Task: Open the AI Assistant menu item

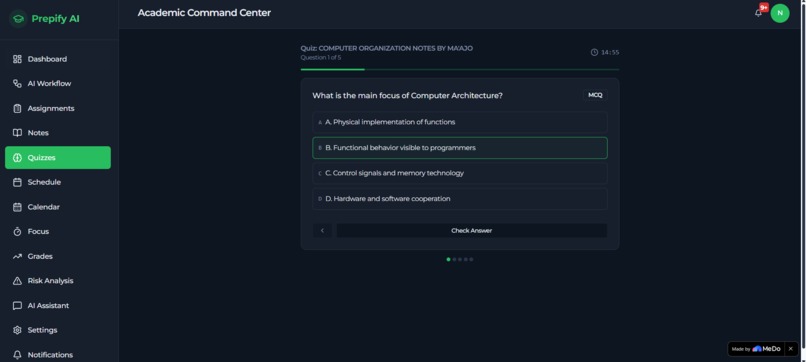Action: [x=58, y=306]
